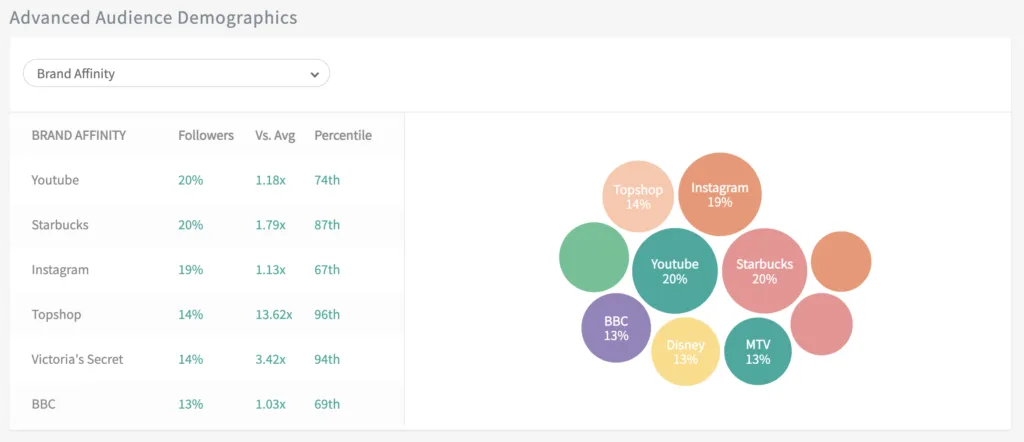This screenshot has width=1024, height=442.
Task: Click the 3.42x value for Victoria's Secret
Action: pyautogui.click(x=270, y=359)
